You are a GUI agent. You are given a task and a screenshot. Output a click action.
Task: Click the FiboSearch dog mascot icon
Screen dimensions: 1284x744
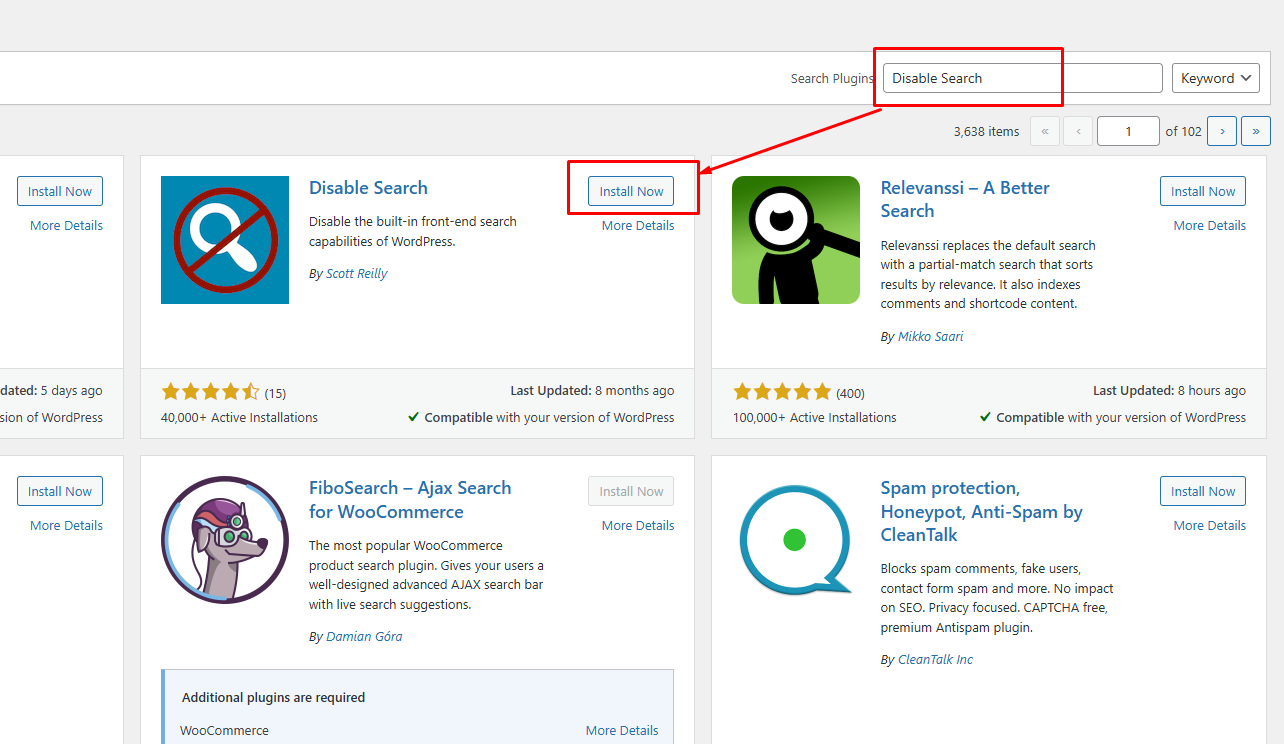[x=225, y=540]
